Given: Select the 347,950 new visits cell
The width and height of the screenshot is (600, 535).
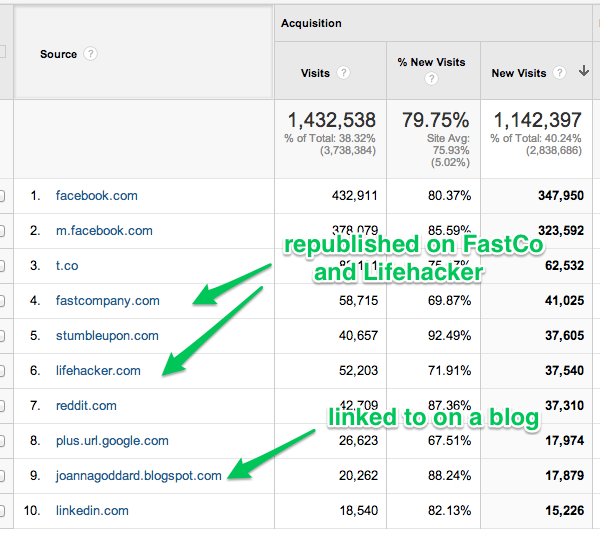Looking at the screenshot, I should [561, 196].
